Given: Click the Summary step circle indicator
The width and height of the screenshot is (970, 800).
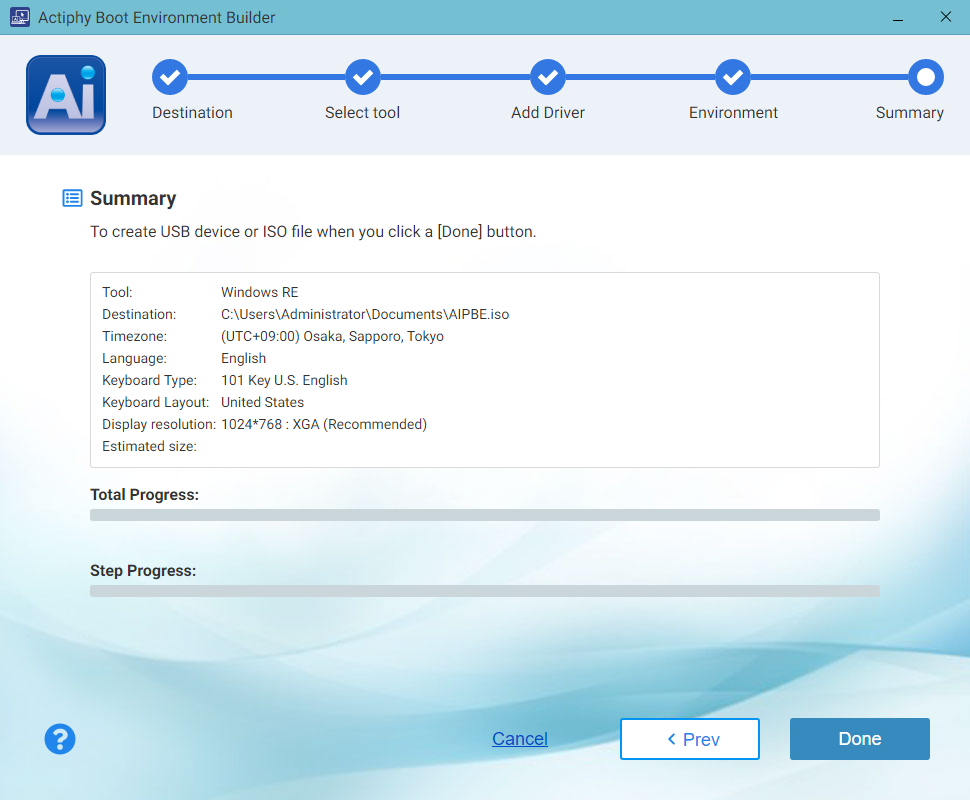Looking at the screenshot, I should [x=925, y=77].
